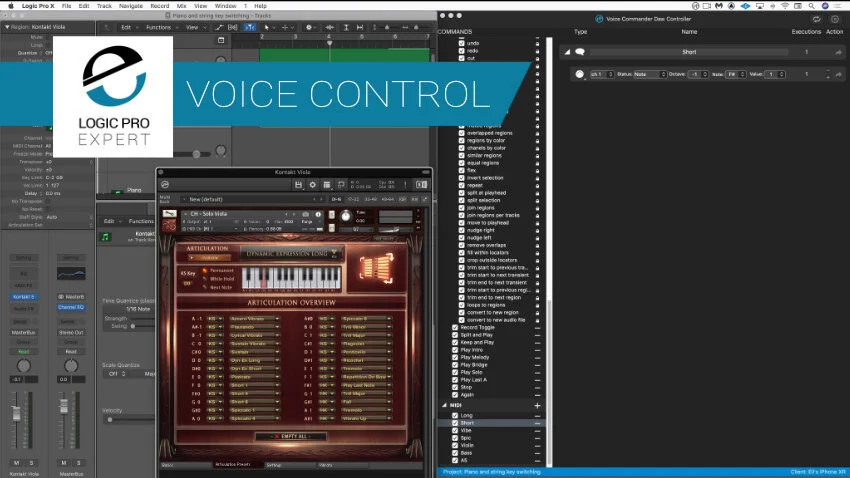
Task: Click Kontakt rack view icon
Action: tap(326, 185)
